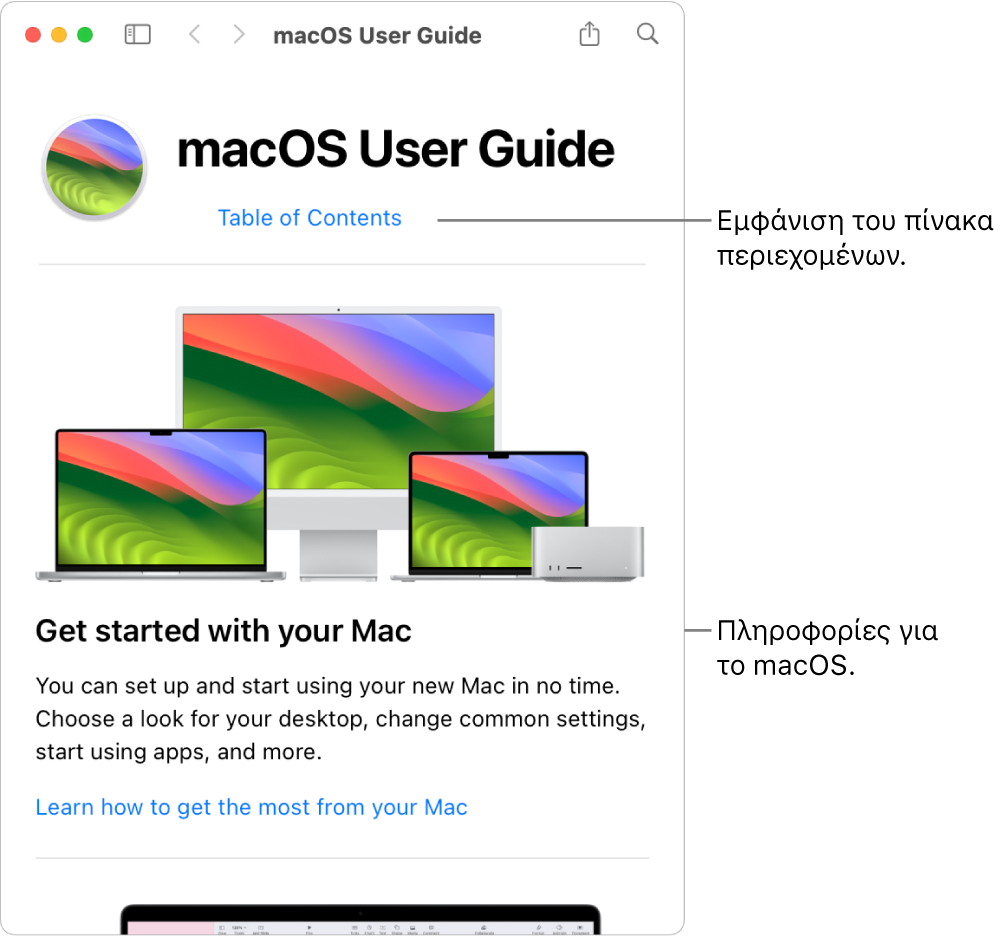
Task: Open Learn how to get the most link
Action: pyautogui.click(x=251, y=807)
